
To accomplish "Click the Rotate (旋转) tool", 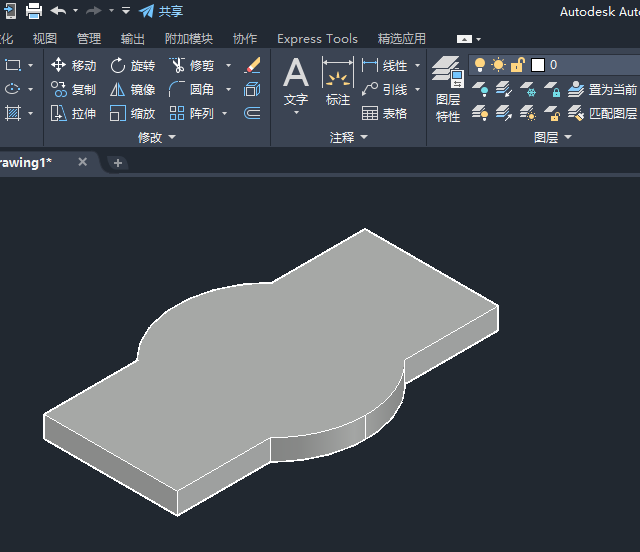I will [x=132, y=65].
